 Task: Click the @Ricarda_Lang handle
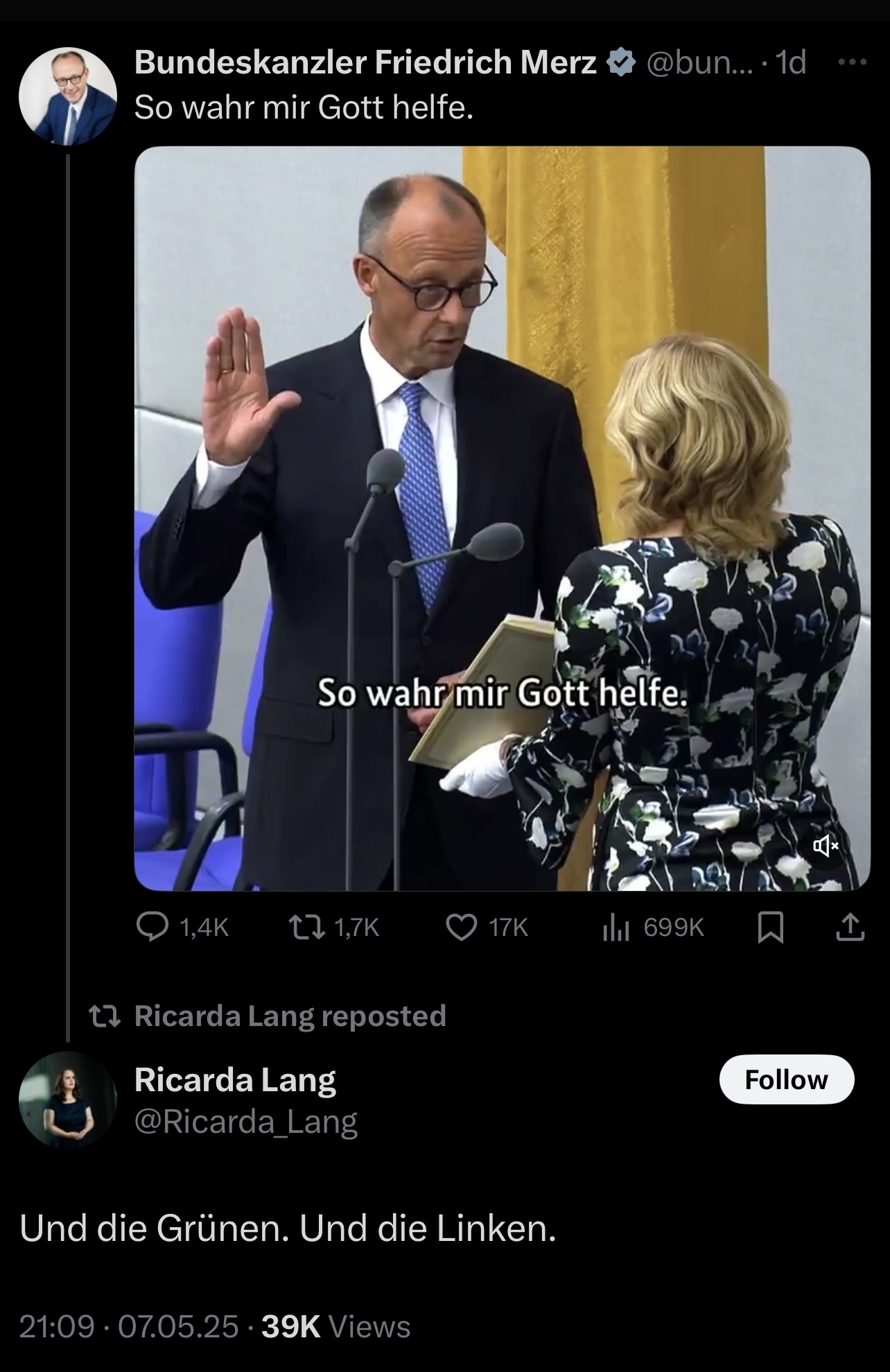pos(245,1121)
